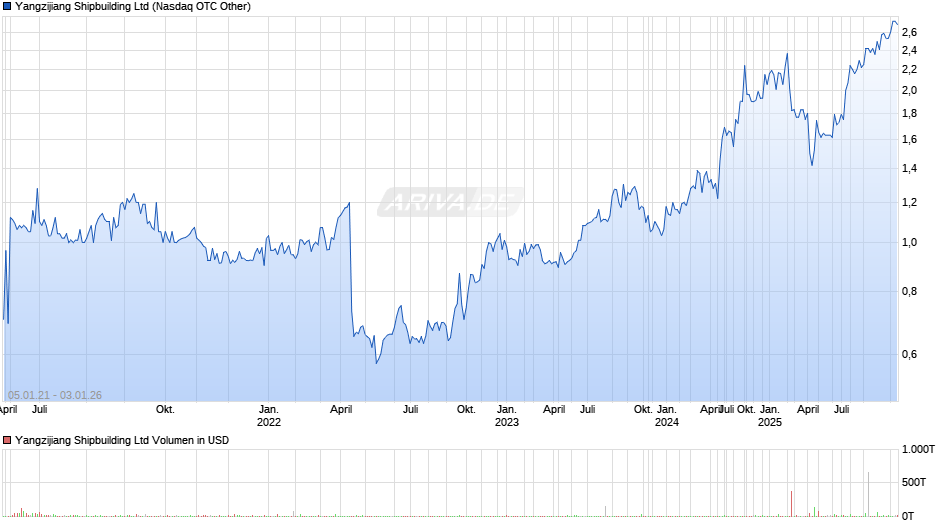Click the 500T volume axis label

pos(914,482)
